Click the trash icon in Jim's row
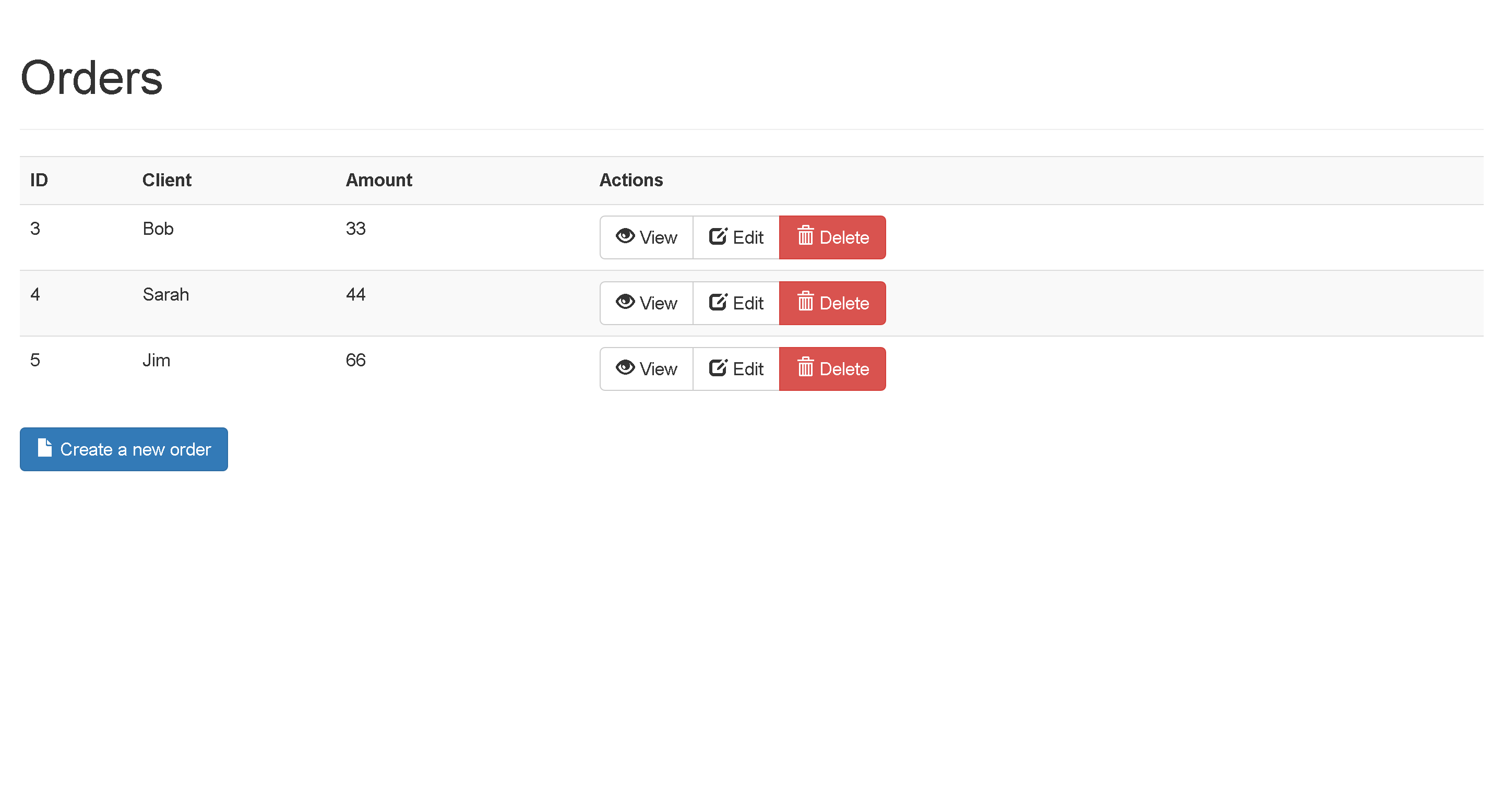The height and width of the screenshot is (812, 1503). coord(805,368)
